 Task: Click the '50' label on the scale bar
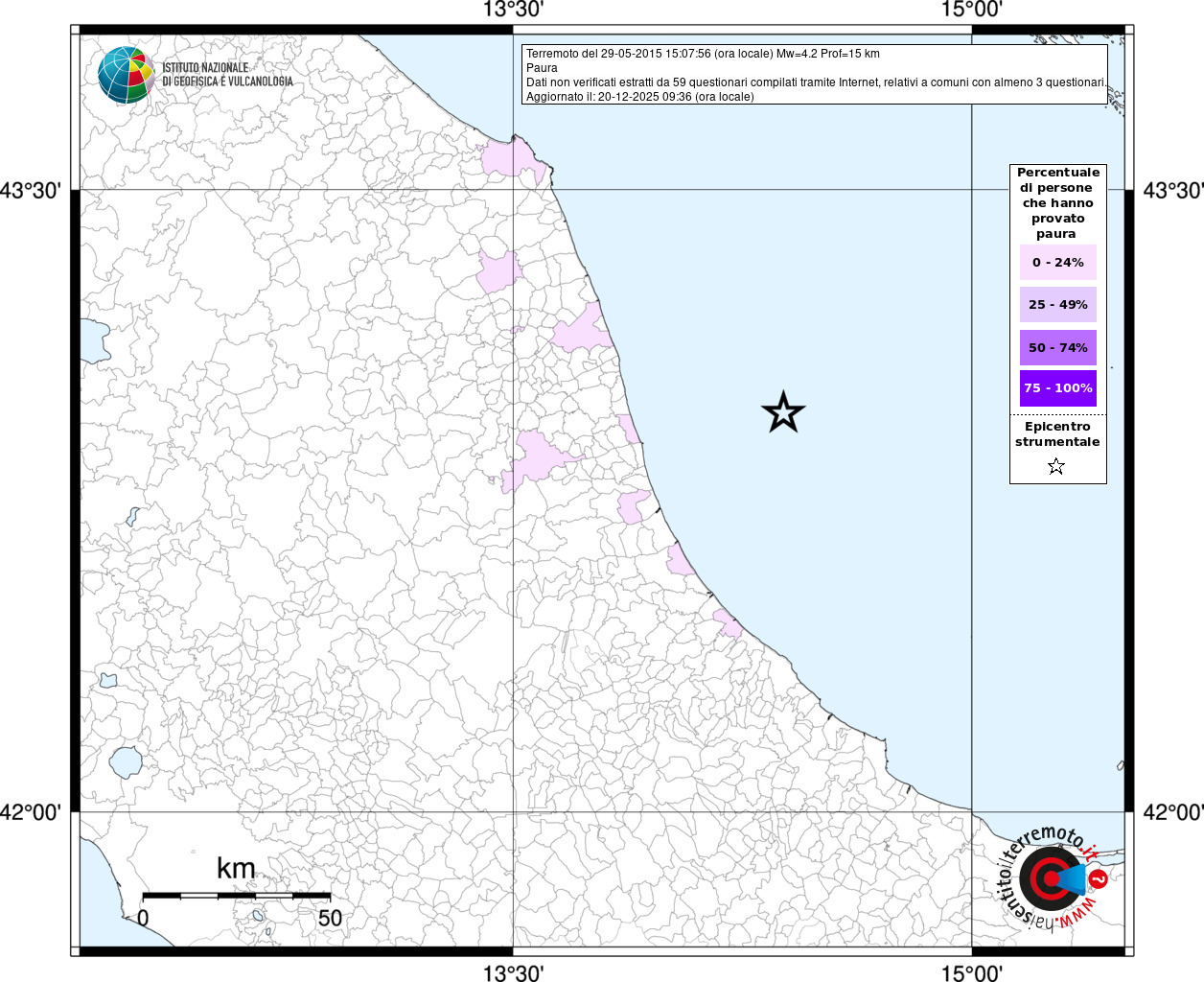click(x=330, y=918)
